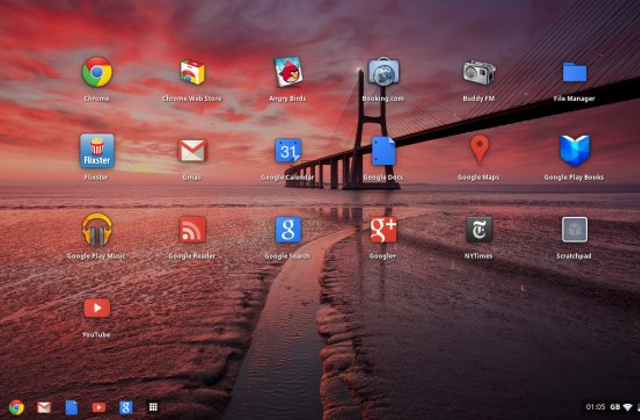The image size is (640, 420).
Task: Launch Buddy FM radio app
Action: [479, 72]
